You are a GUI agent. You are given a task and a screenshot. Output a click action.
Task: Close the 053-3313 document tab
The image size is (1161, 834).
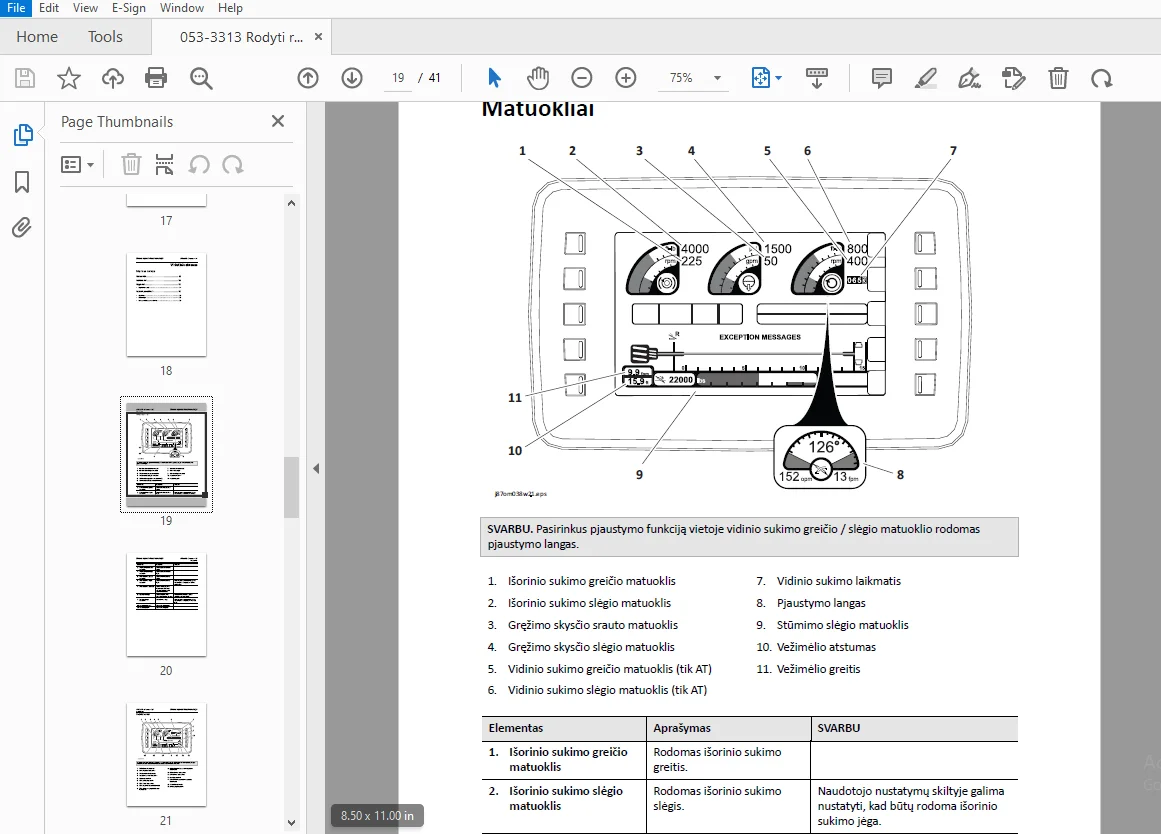(318, 36)
